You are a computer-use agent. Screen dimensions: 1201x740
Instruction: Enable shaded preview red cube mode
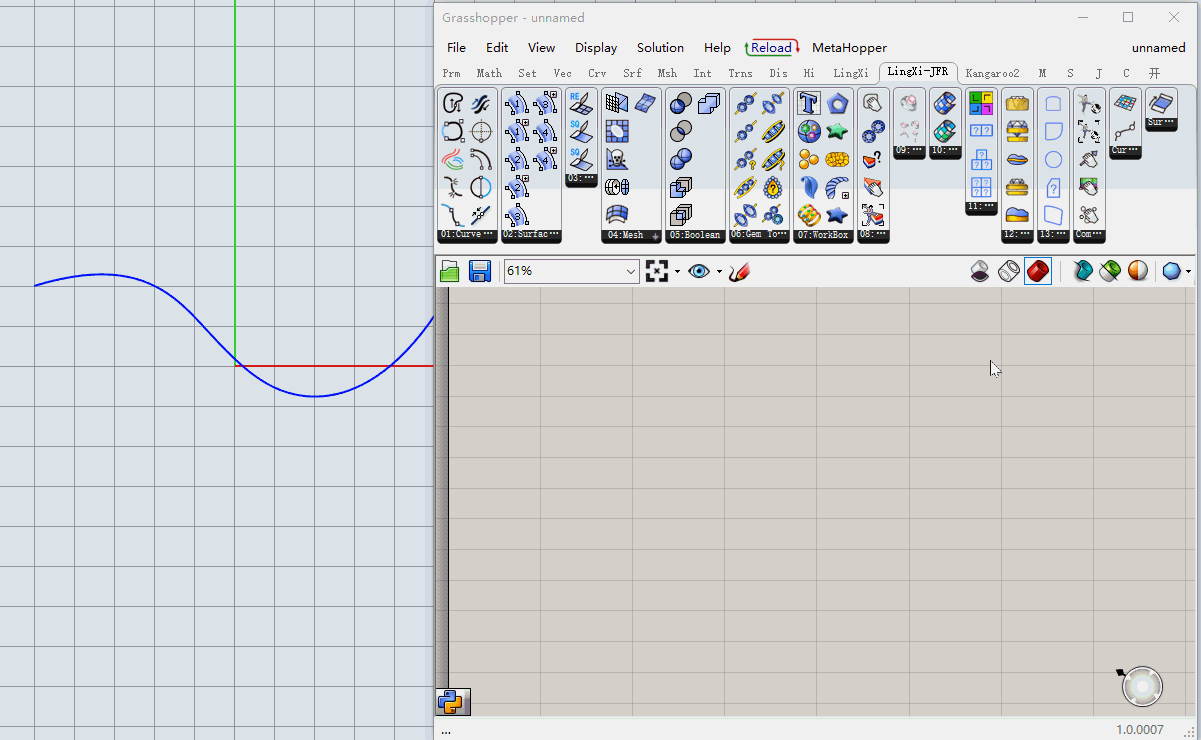click(1038, 271)
